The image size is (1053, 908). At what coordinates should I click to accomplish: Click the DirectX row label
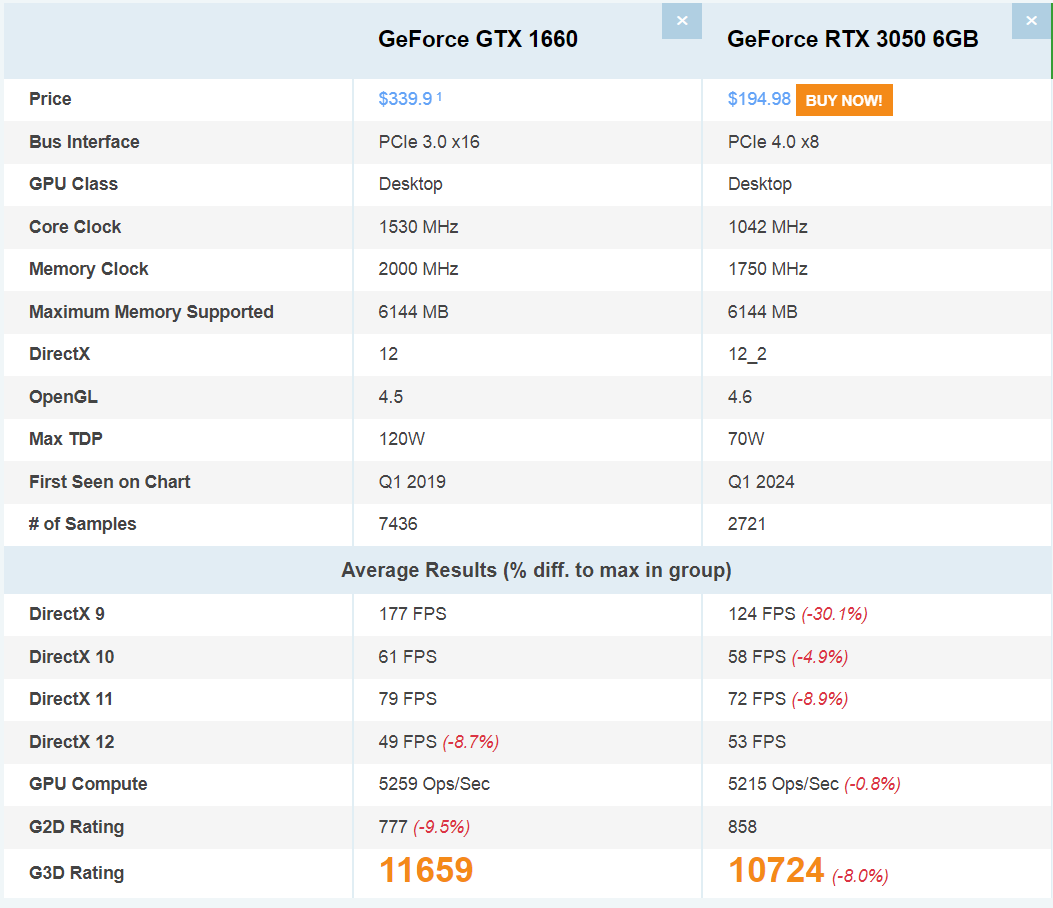(x=59, y=354)
